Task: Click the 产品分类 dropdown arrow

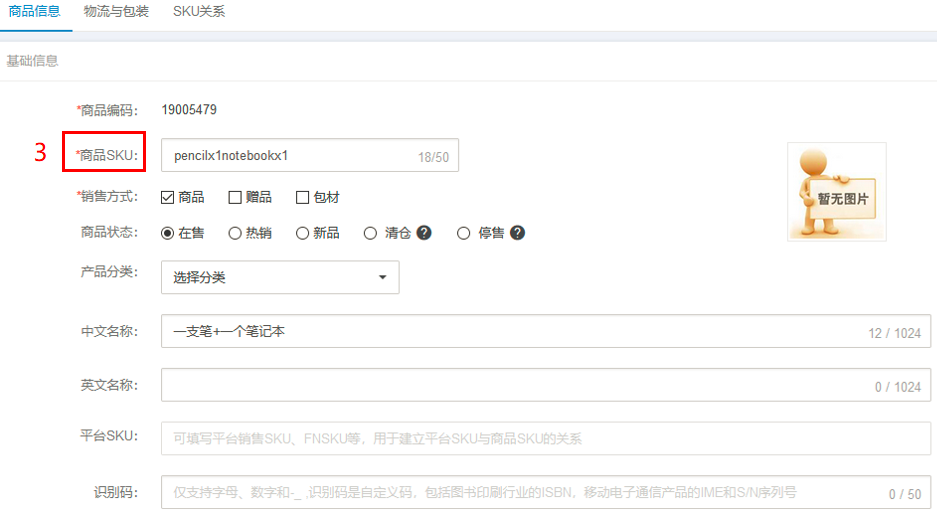Action: coord(382,278)
